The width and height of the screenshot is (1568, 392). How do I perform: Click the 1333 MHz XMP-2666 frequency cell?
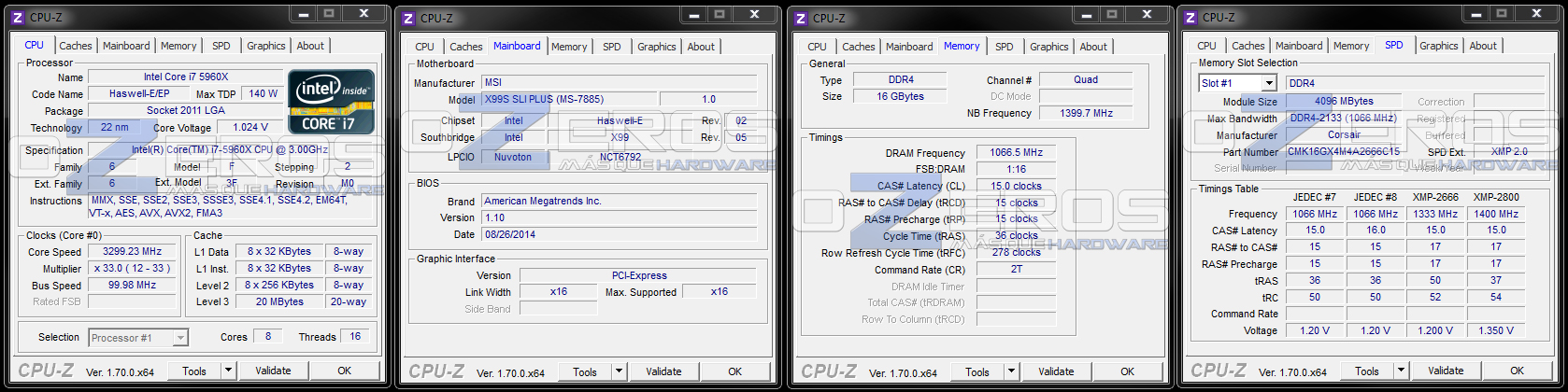pyautogui.click(x=1435, y=214)
